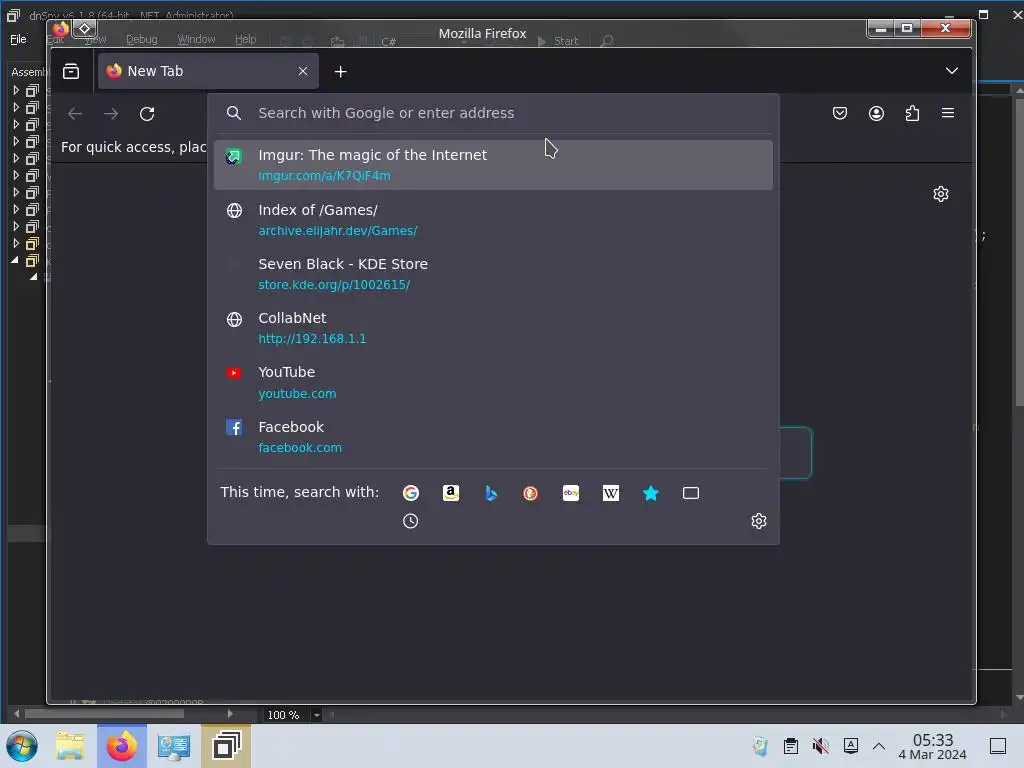1024x768 pixels.
Task: Expand the second assembly tree node in dnSpy
Action: pyautogui.click(x=16, y=107)
